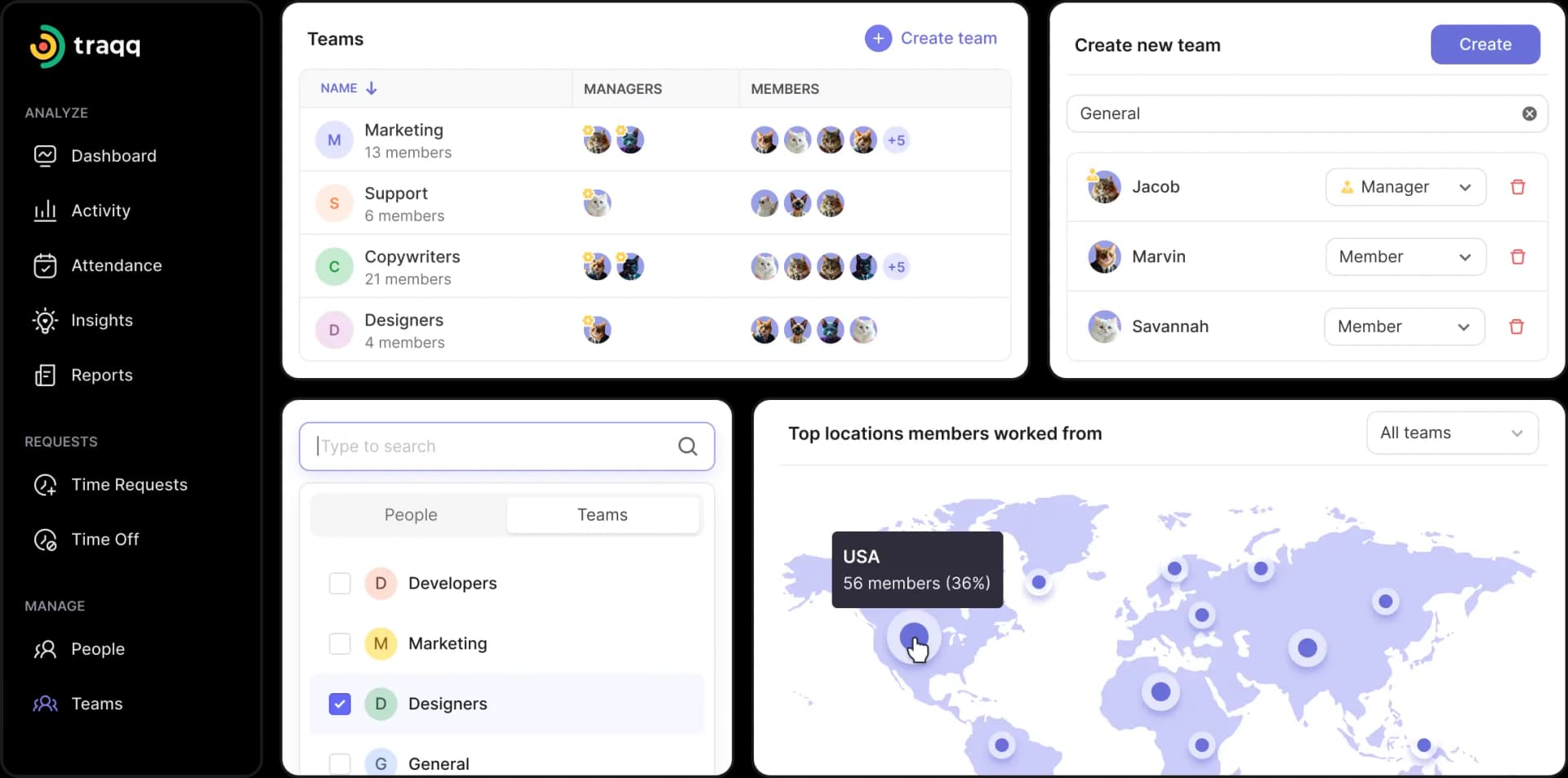Select the Activity section

101,211
